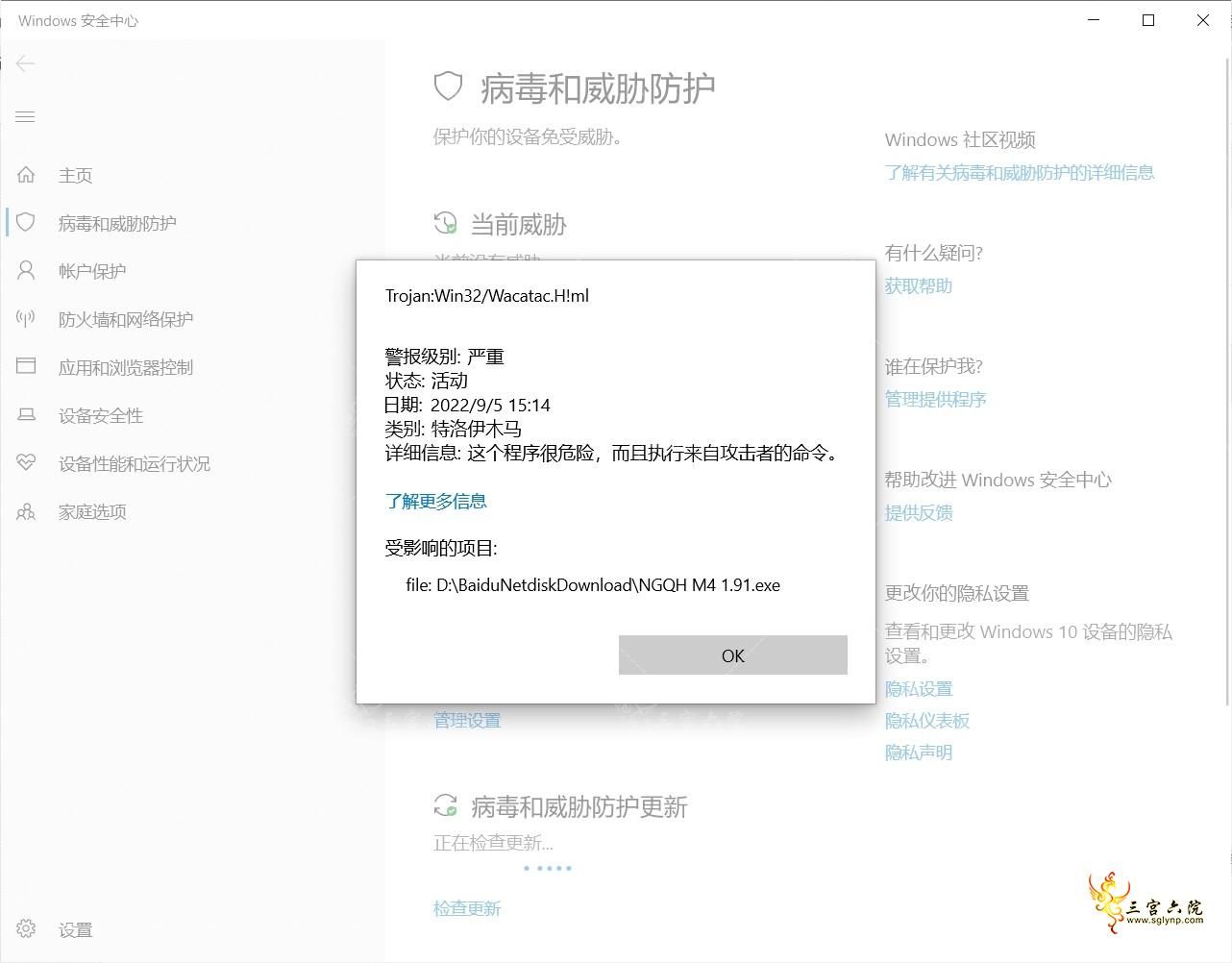The height and width of the screenshot is (963, 1232).
Task: Click the 病毒和威胁防护更新 heading
Action: [x=579, y=806]
